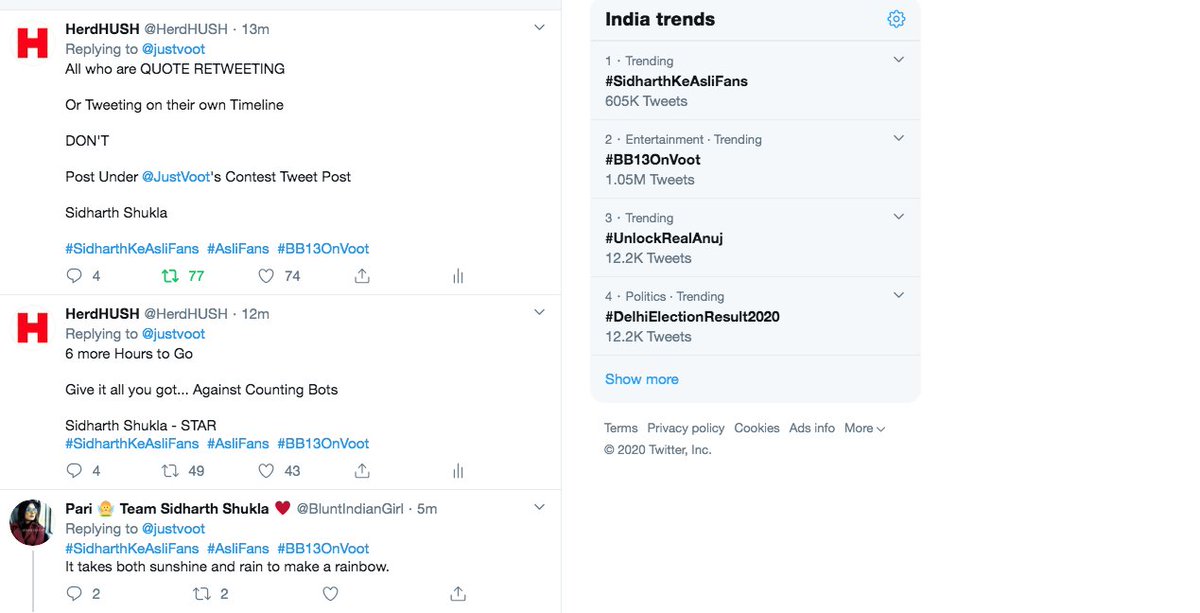Expand options for #BB13OnVoot trend
Image resolution: width=1200 pixels, height=613 pixels.
pos(898,138)
